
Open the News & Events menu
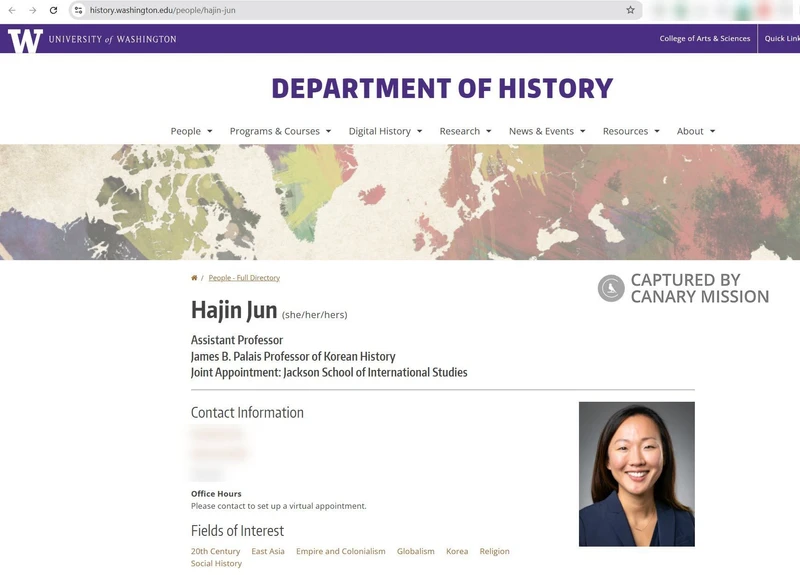click(x=546, y=131)
